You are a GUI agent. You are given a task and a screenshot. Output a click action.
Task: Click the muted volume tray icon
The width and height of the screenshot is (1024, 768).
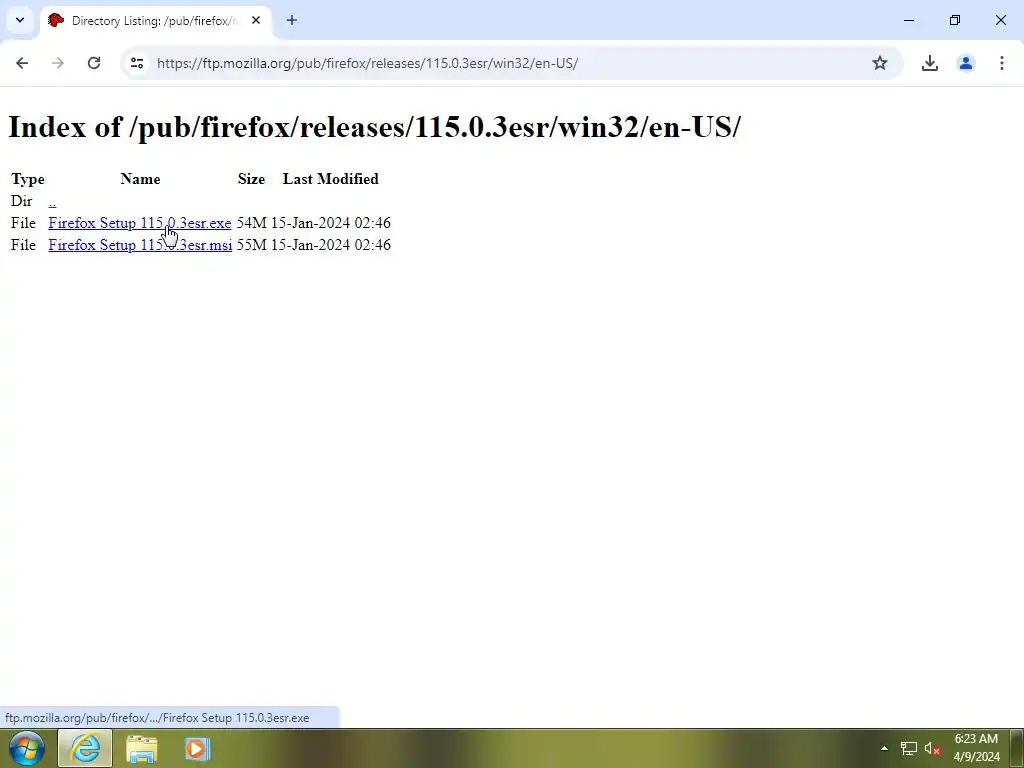(x=933, y=748)
